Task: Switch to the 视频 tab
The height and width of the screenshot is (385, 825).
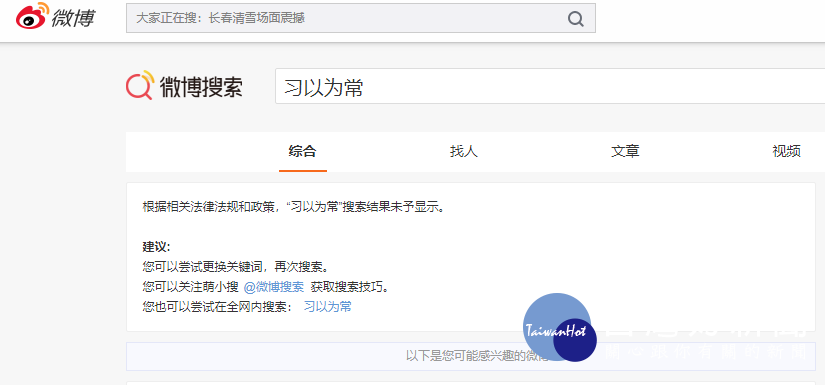Action: (787, 151)
